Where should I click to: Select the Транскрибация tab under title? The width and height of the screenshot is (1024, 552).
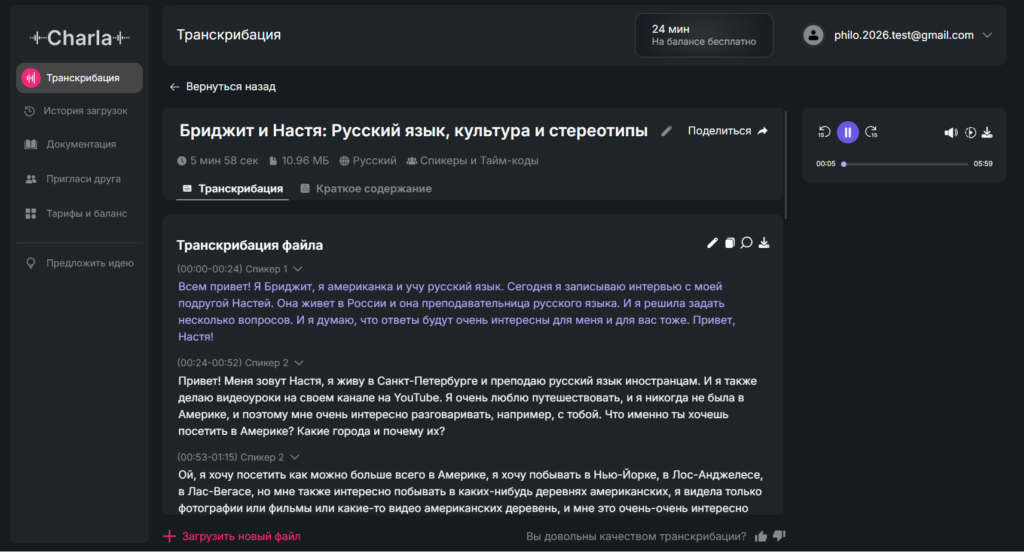click(x=233, y=188)
